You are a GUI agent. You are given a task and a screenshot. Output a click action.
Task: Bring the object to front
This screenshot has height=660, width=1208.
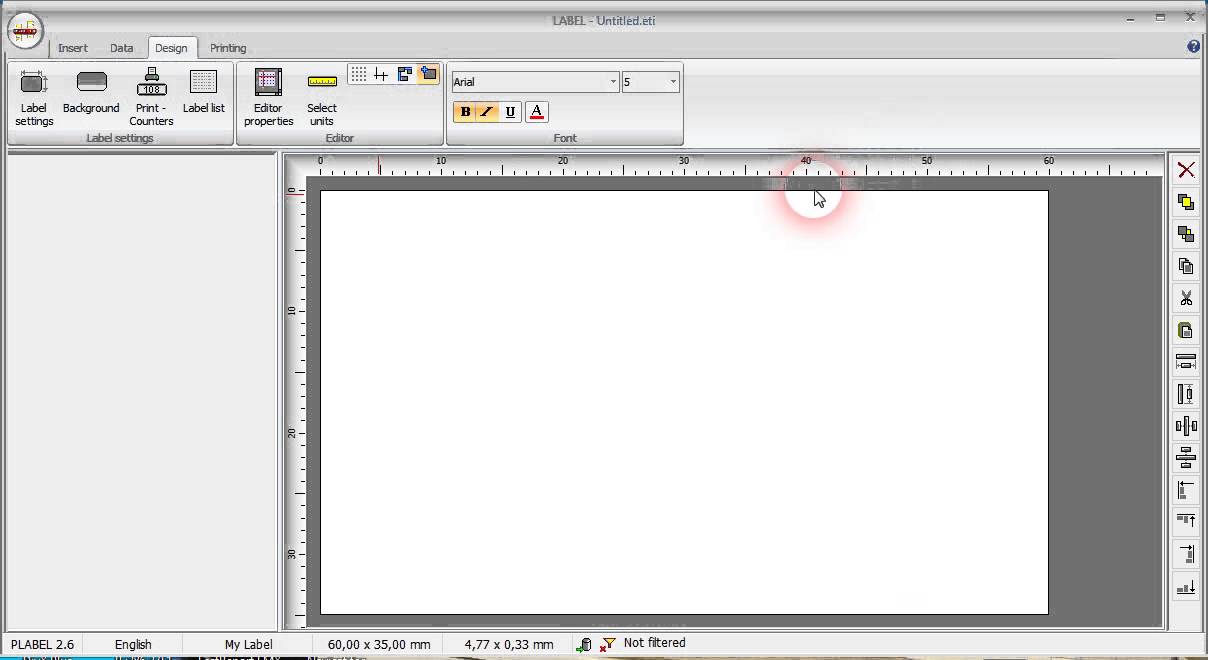click(1186, 202)
